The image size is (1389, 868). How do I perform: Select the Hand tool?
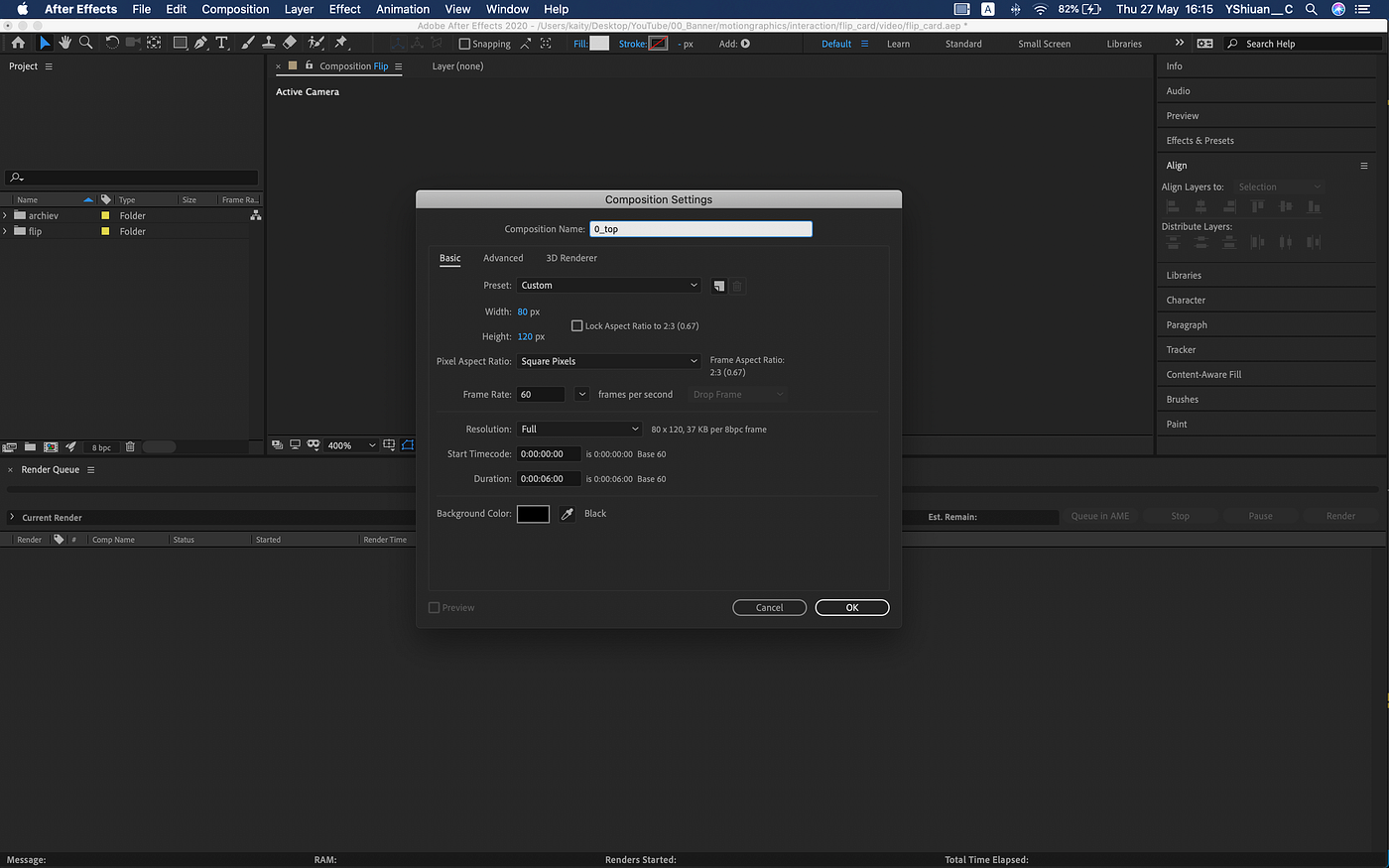[x=64, y=43]
